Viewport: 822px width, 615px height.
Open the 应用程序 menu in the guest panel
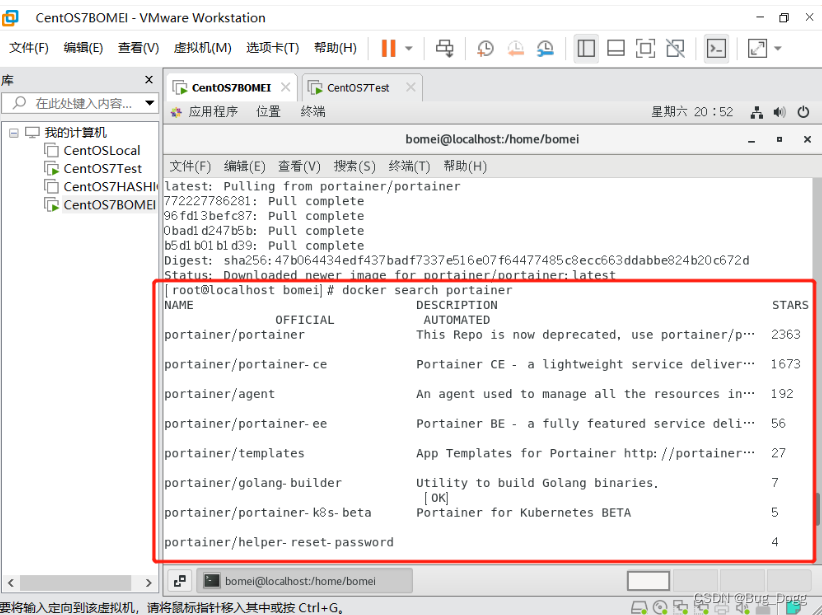click(213, 112)
